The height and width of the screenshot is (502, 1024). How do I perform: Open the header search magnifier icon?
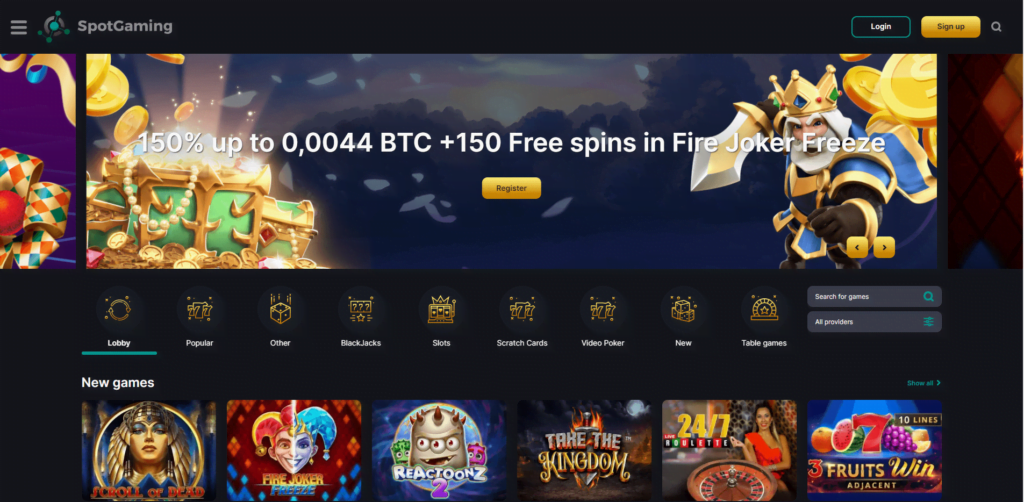tap(996, 27)
